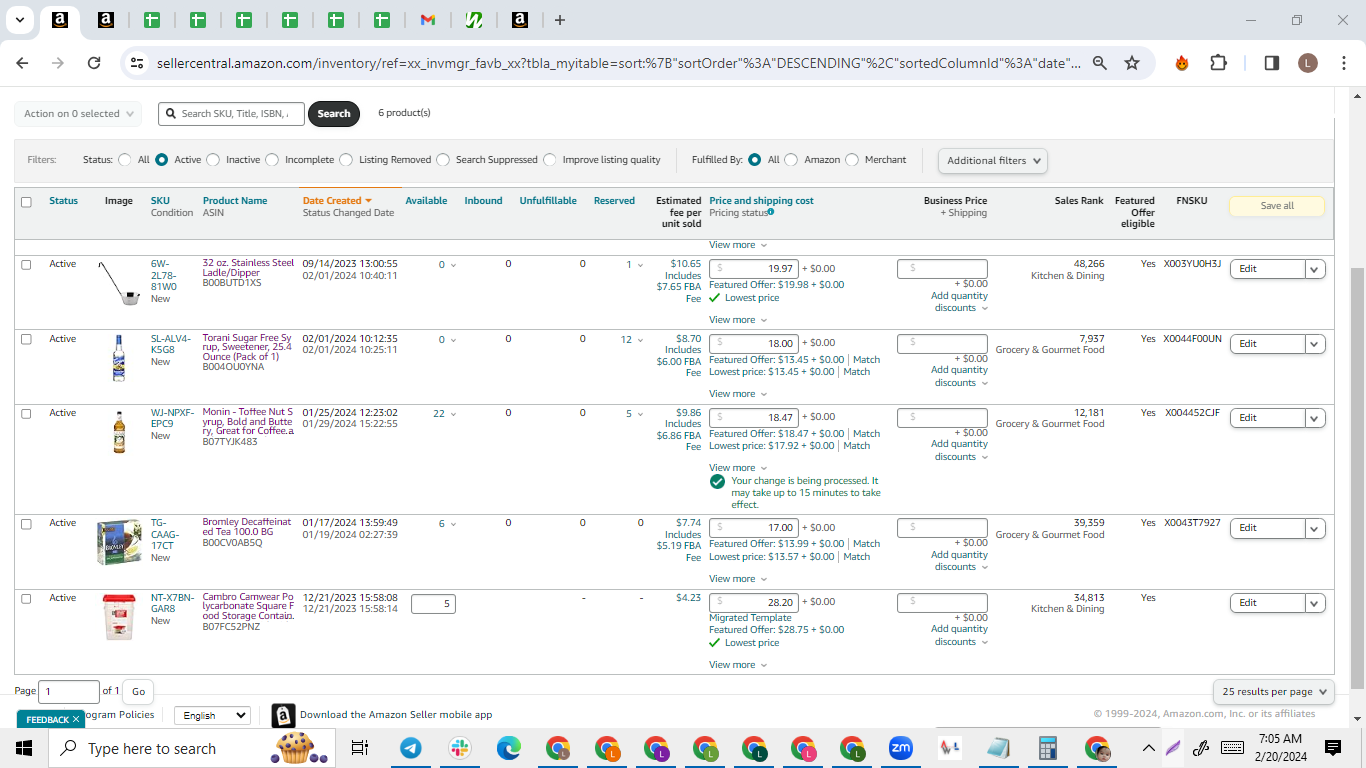Check the Monin Toffee Nut Syrup row

coord(26,413)
